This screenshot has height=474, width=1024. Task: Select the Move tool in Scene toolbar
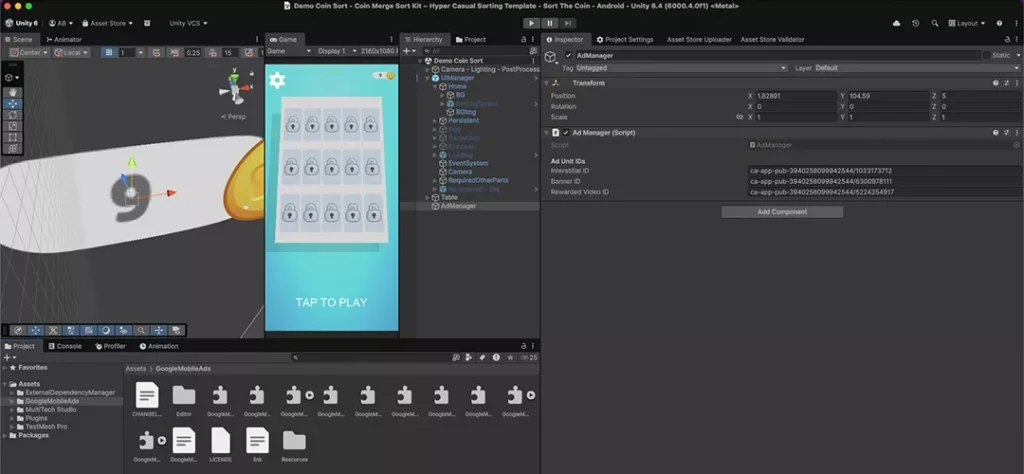(12, 104)
